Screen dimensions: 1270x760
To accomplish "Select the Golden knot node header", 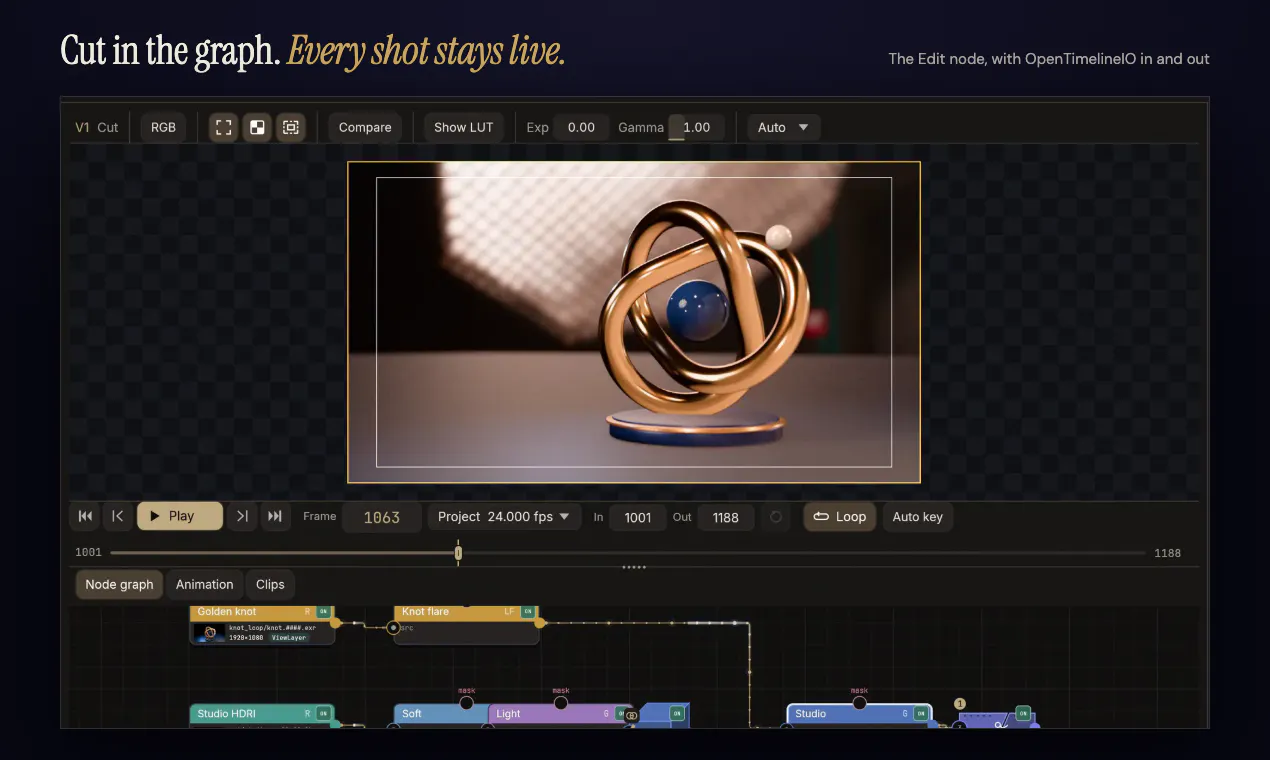I will pyautogui.click(x=262, y=612).
